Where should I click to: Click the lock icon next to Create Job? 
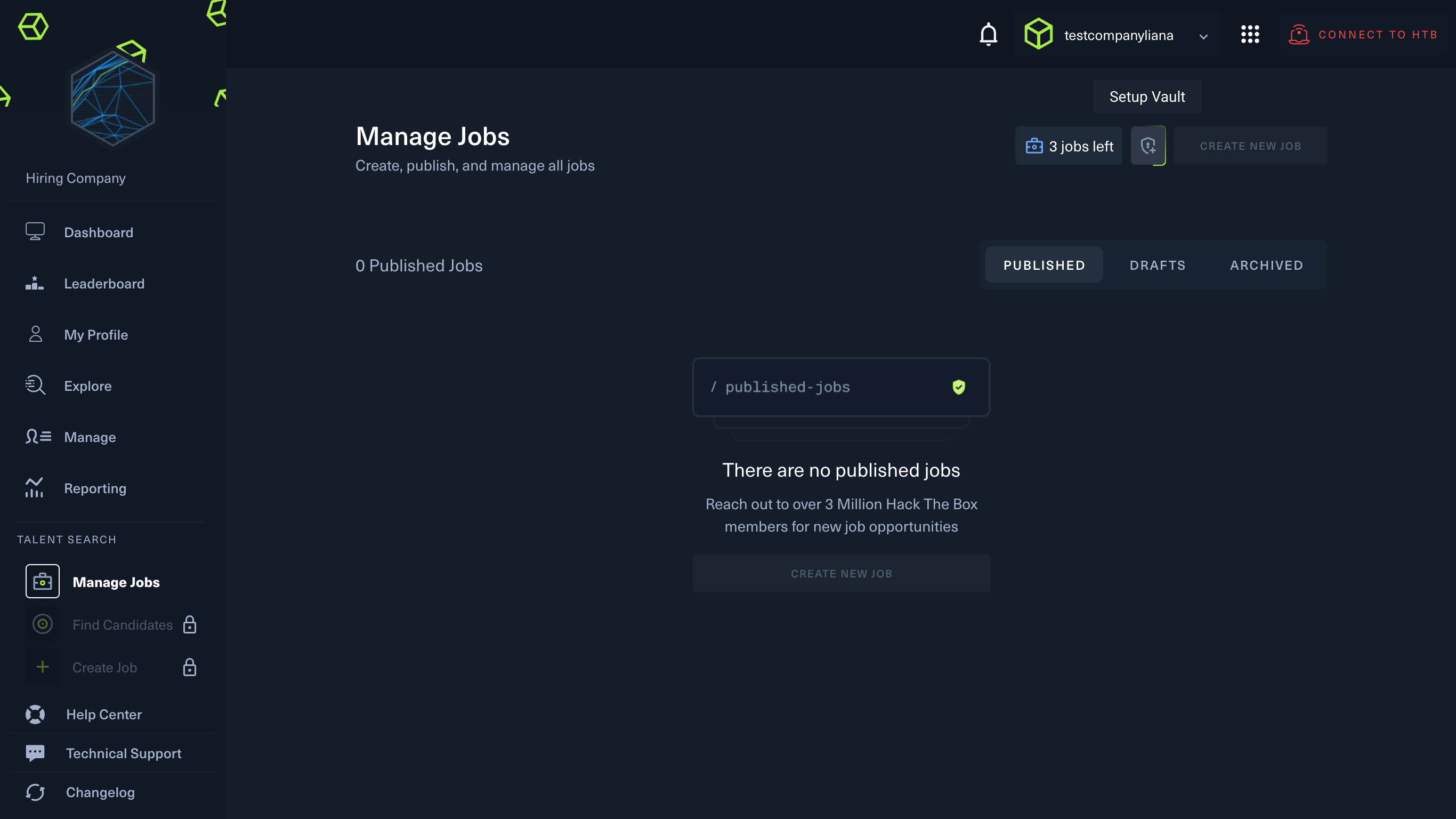(189, 668)
